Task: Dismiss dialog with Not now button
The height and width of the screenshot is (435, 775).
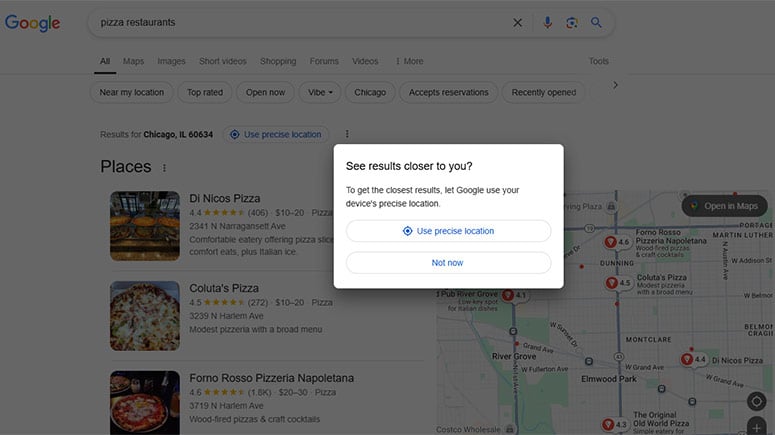Action: pyautogui.click(x=448, y=263)
